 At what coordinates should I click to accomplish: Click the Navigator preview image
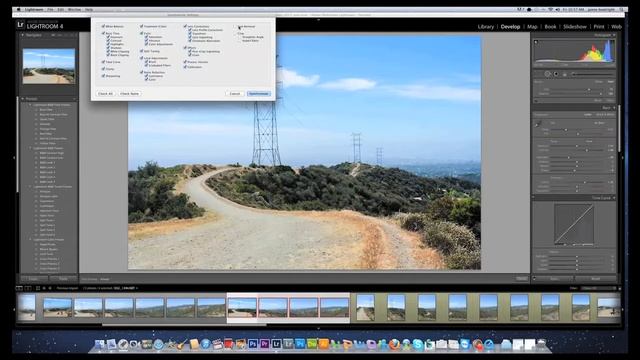pos(49,66)
